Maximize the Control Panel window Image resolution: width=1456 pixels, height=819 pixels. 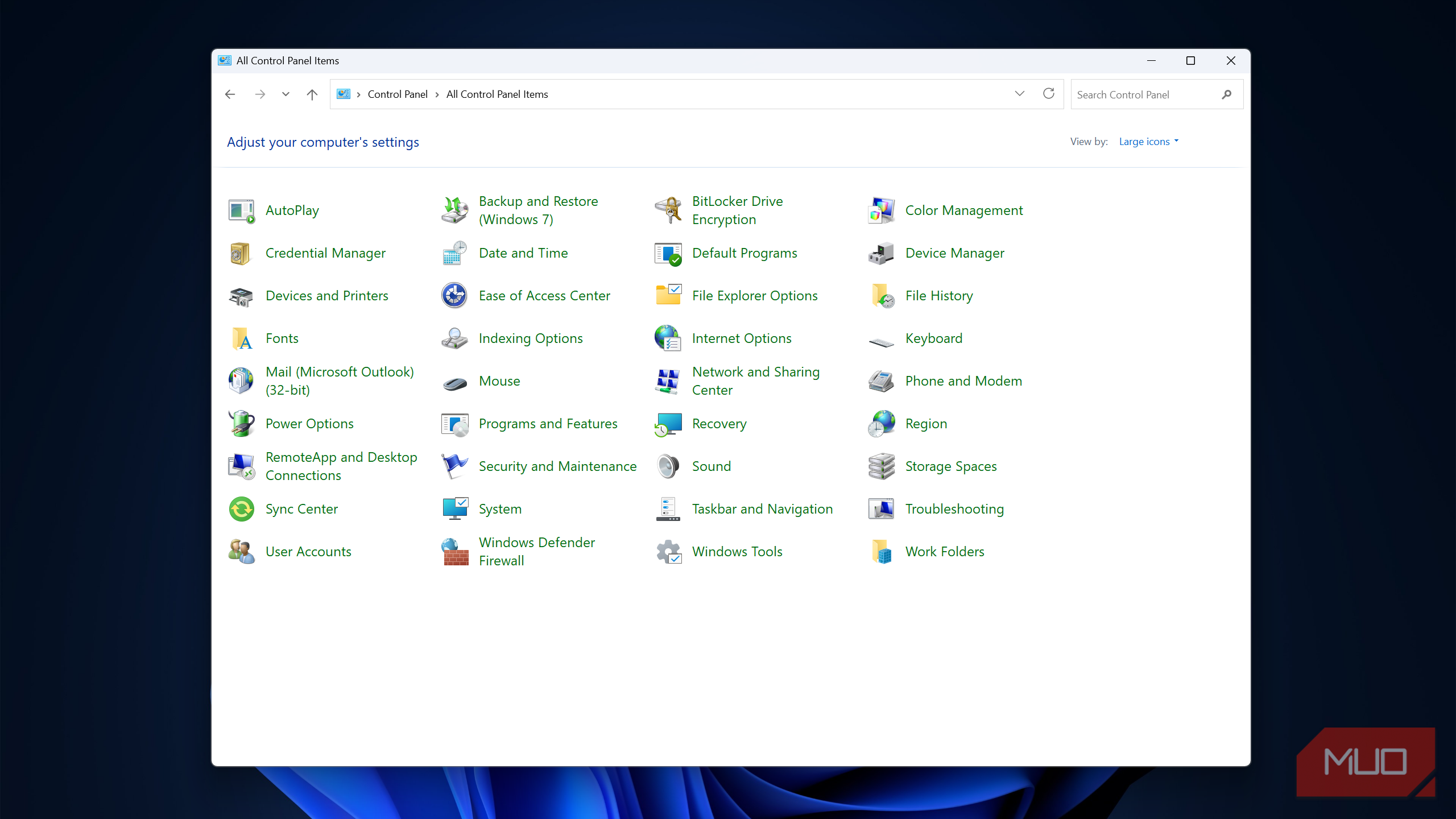1190,61
